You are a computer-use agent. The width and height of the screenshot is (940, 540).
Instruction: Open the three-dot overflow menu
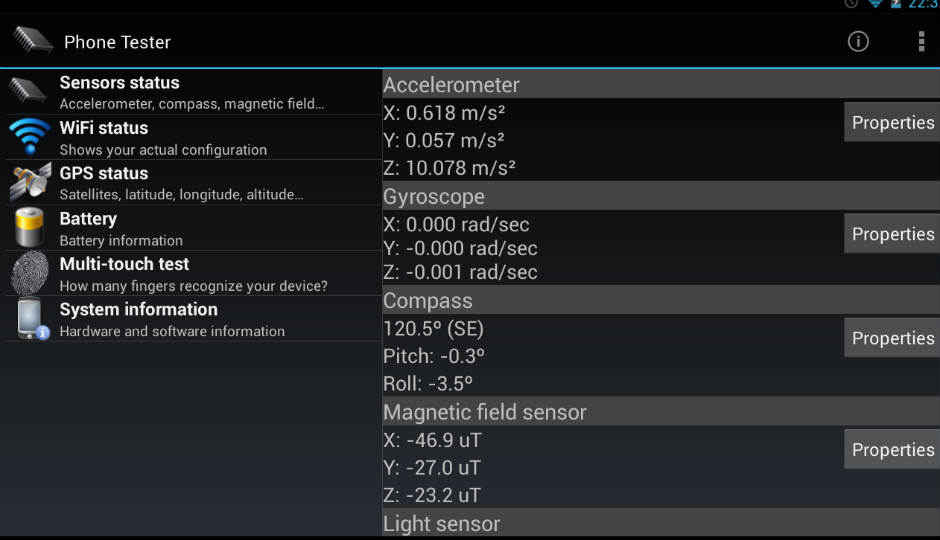pos(921,41)
